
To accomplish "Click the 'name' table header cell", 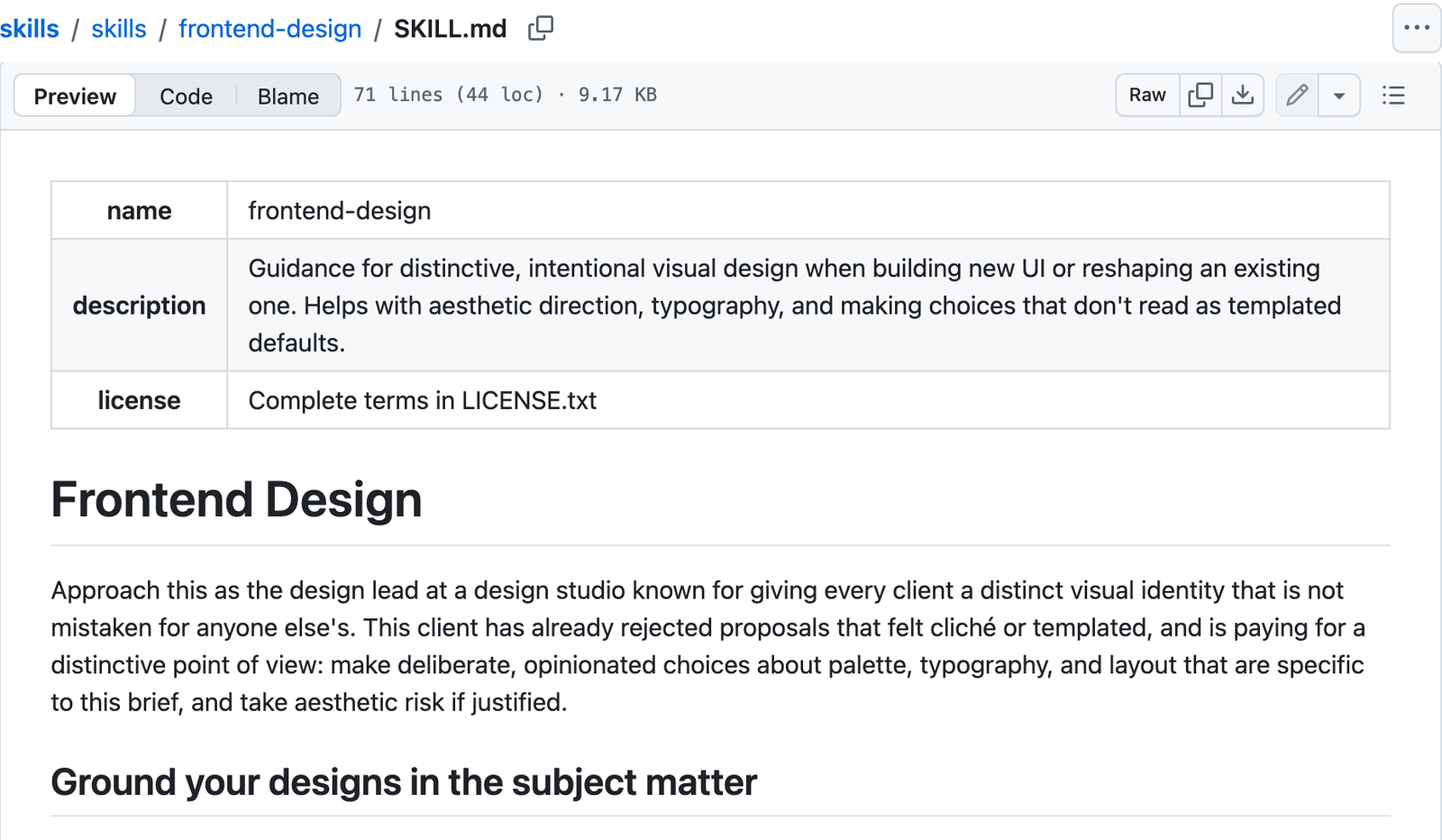I will [x=139, y=210].
